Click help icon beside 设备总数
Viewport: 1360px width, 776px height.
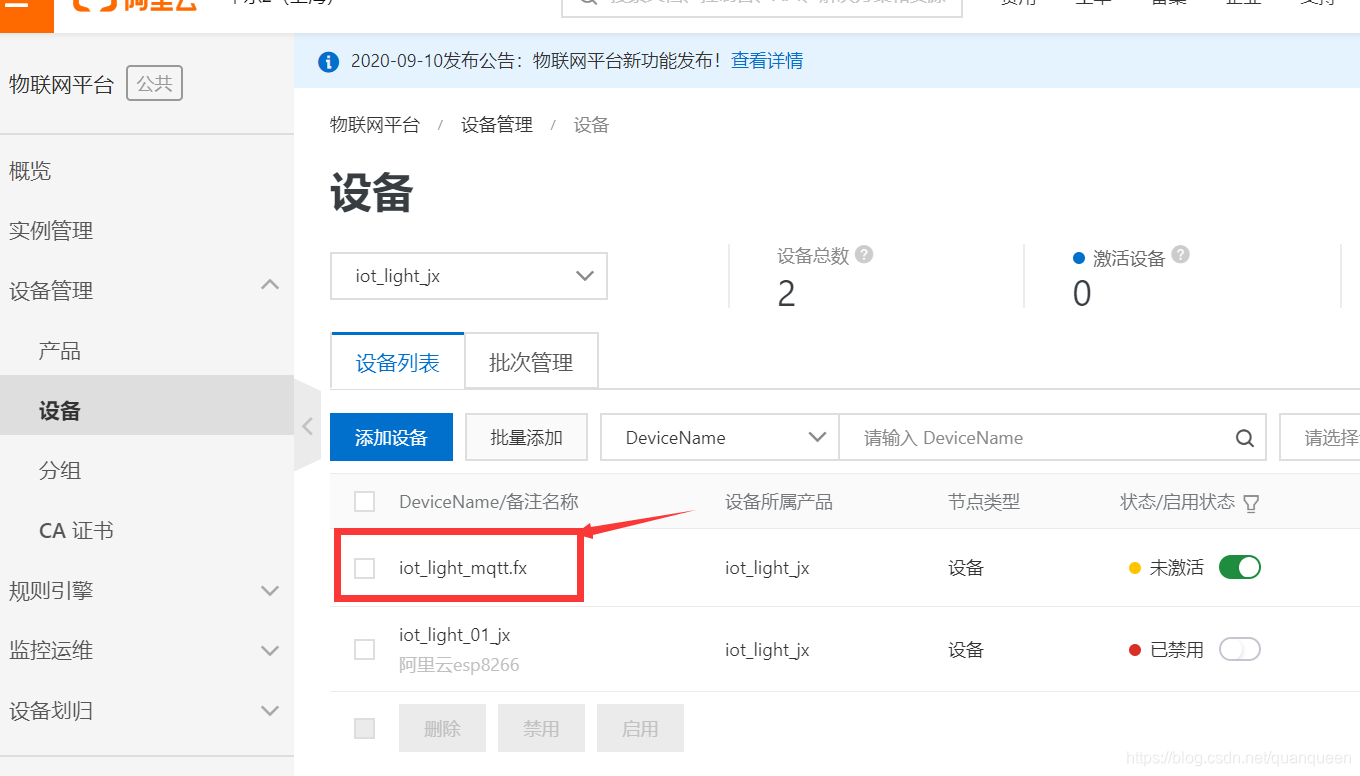pos(864,255)
